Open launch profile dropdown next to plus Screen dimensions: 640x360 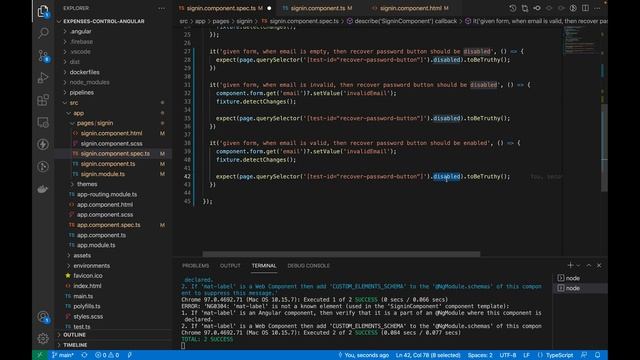[578, 265]
